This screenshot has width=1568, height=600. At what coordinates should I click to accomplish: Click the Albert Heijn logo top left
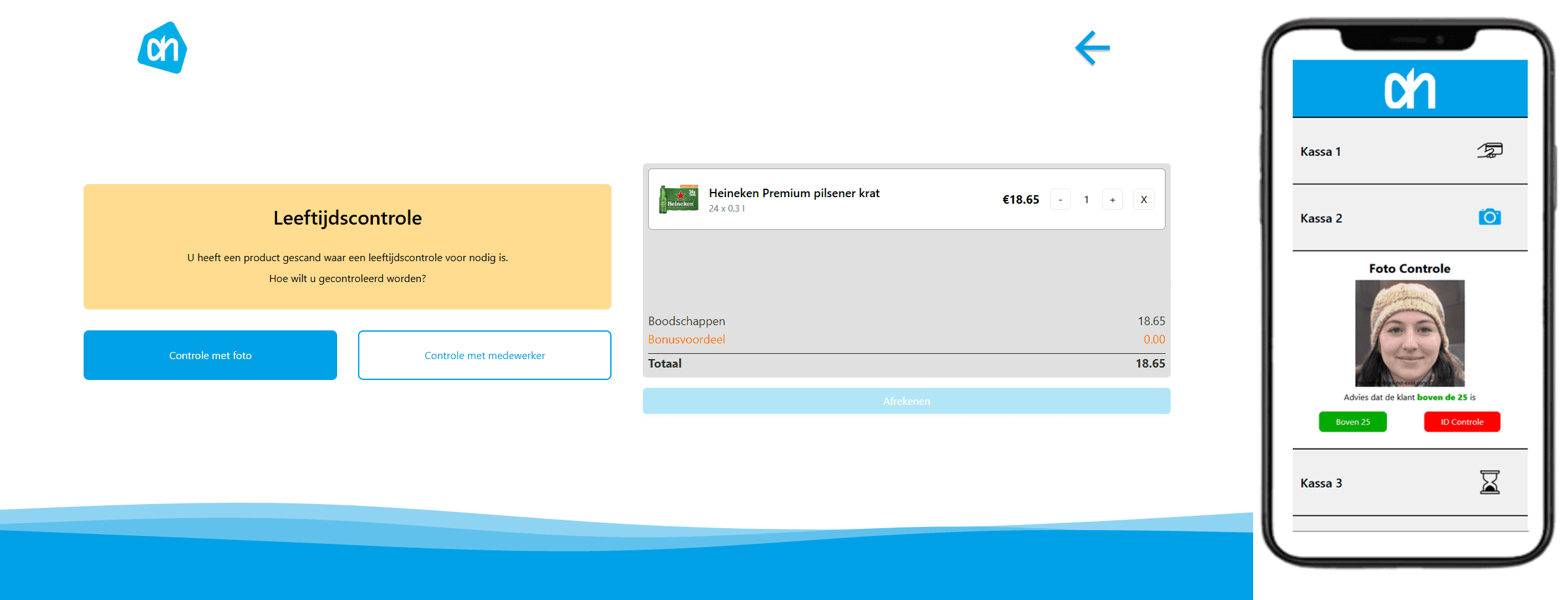162,48
